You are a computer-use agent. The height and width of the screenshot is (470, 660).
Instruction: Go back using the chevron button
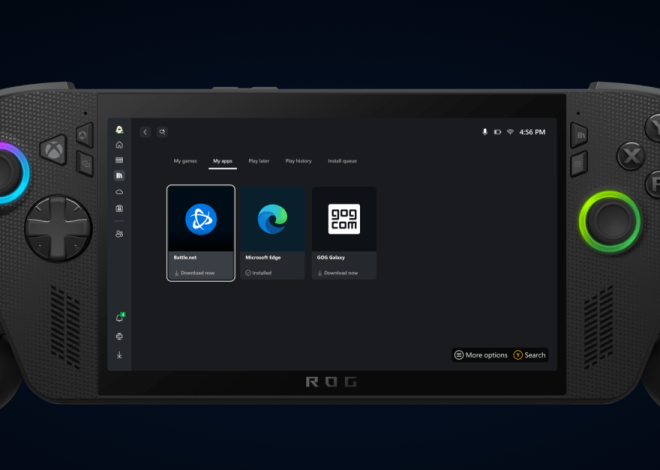tap(145, 132)
